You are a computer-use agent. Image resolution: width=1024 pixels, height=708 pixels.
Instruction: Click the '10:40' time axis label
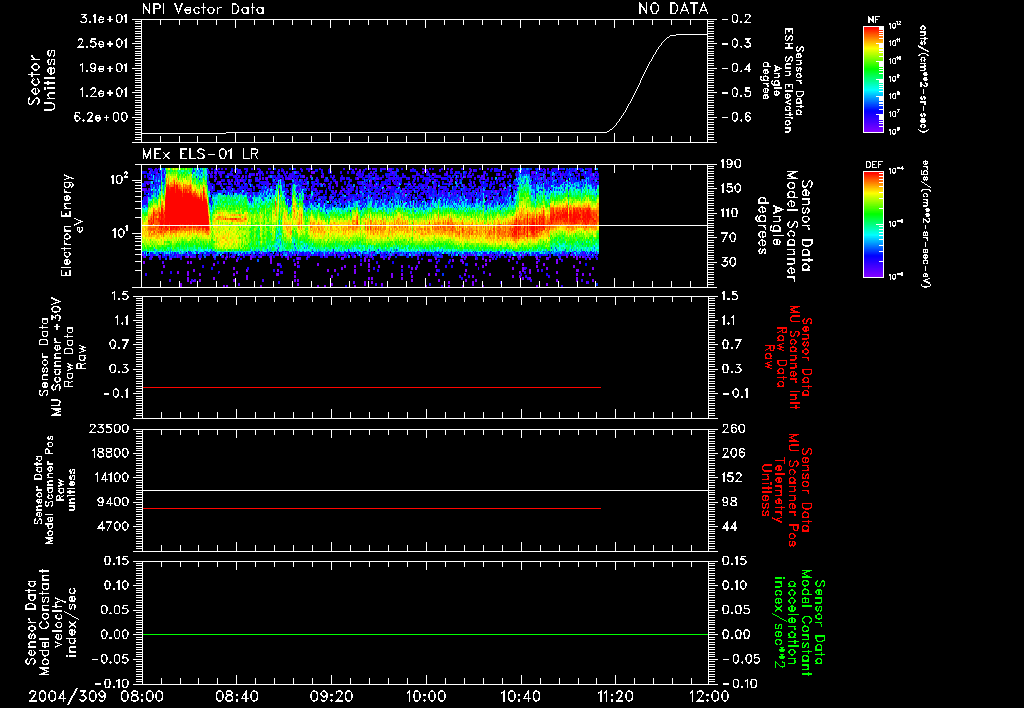(520, 696)
